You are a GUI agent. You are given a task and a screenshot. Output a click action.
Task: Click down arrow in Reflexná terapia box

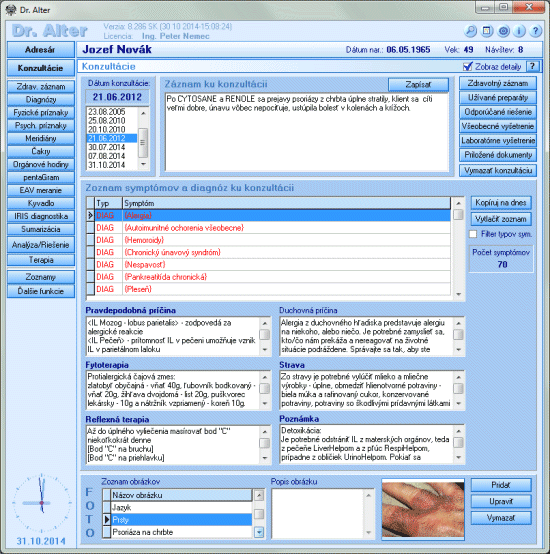[x=265, y=458]
